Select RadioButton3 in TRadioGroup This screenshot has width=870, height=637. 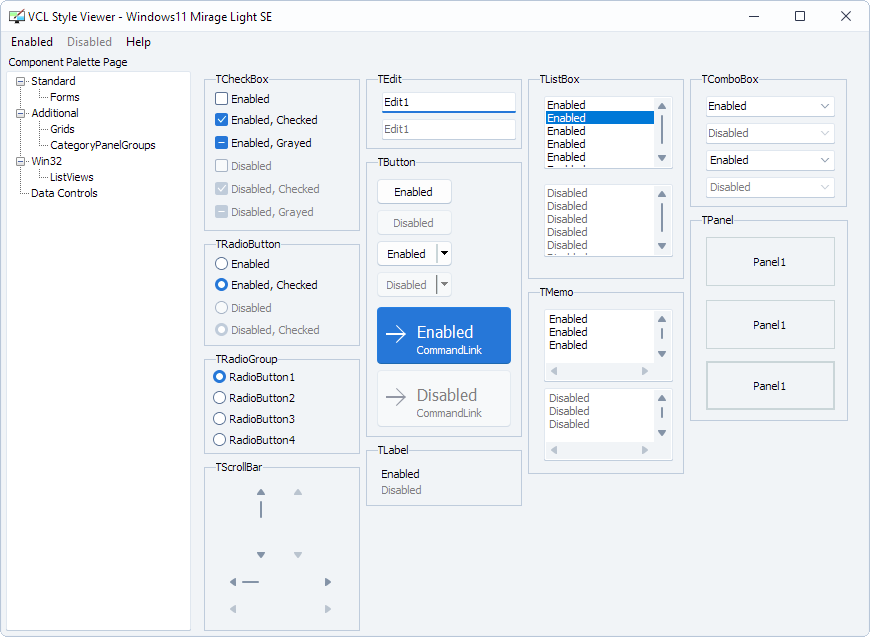point(220,419)
